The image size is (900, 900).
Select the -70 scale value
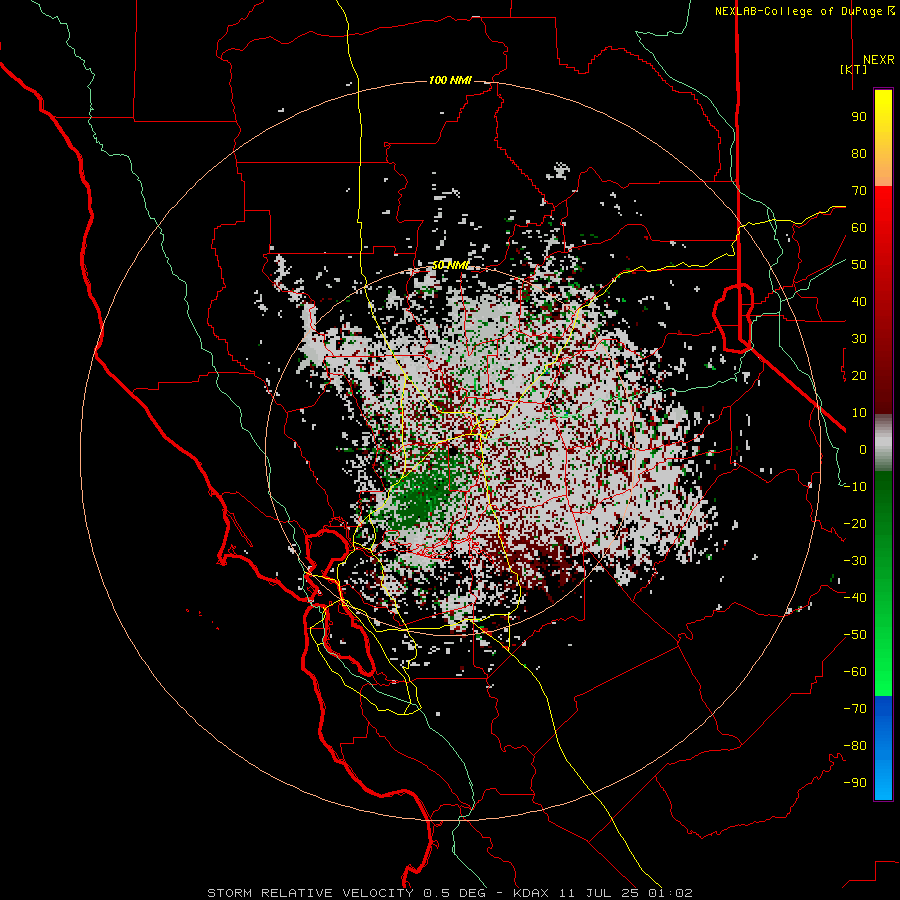pyautogui.click(x=855, y=709)
